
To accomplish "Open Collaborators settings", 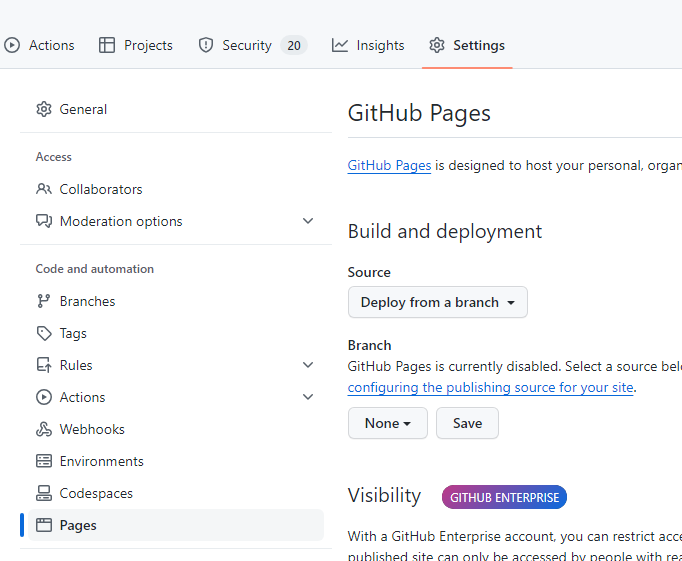I will [x=176, y=189].
